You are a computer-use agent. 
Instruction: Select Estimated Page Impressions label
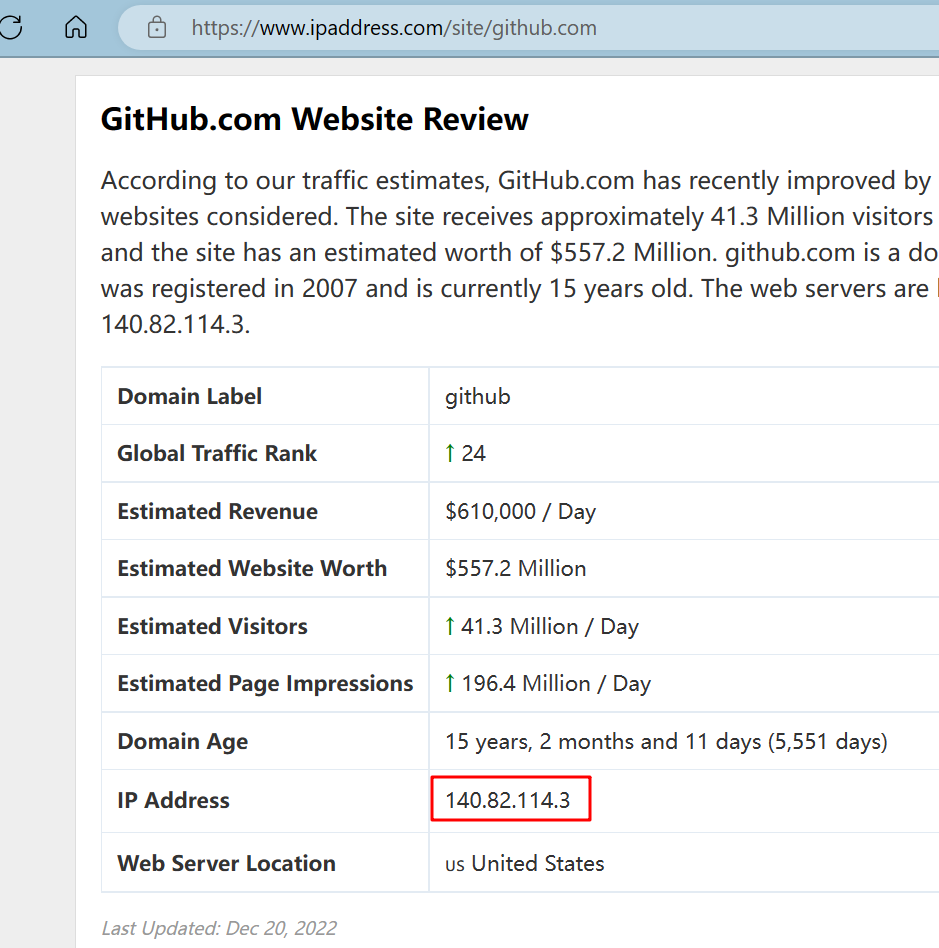tap(265, 684)
